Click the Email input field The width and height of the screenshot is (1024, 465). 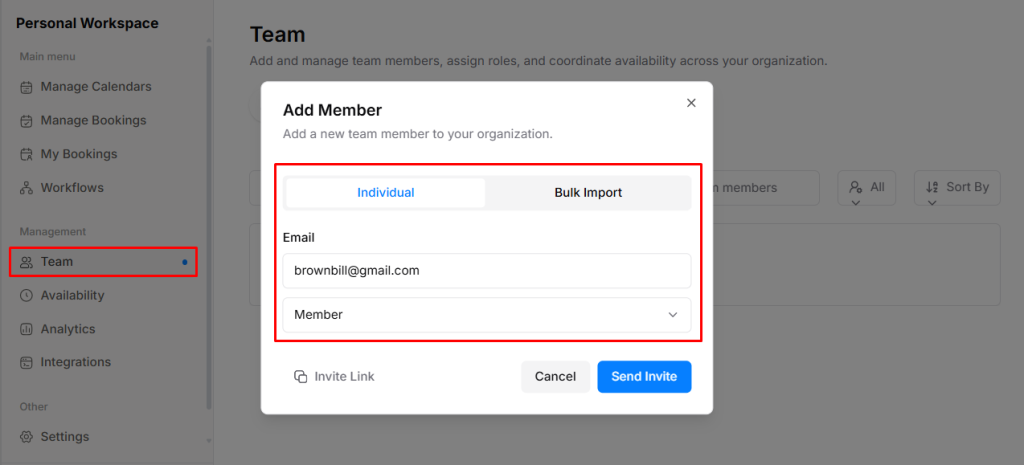pyautogui.click(x=486, y=270)
